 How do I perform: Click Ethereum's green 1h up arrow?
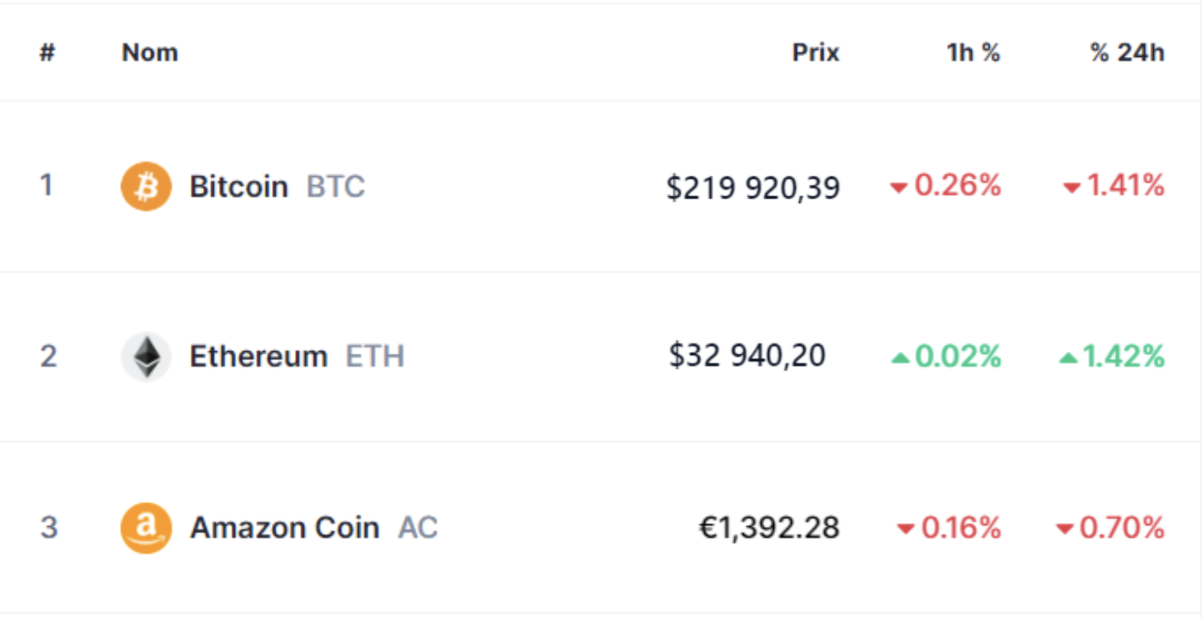[899, 358]
